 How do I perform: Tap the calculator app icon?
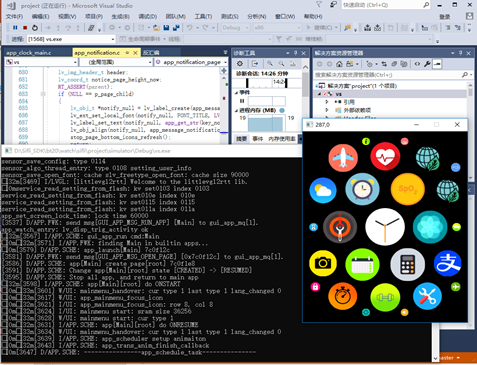[407, 265]
